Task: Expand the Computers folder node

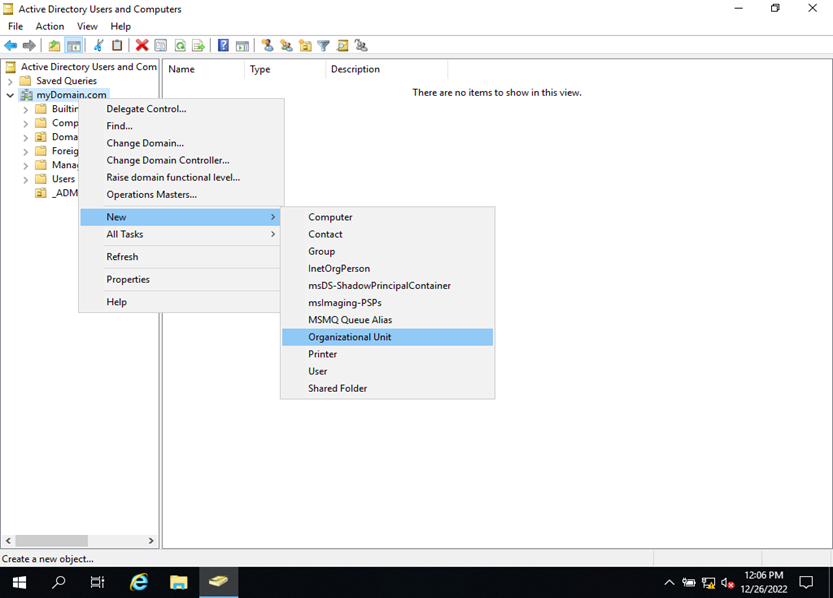Action: pyautogui.click(x=26, y=124)
